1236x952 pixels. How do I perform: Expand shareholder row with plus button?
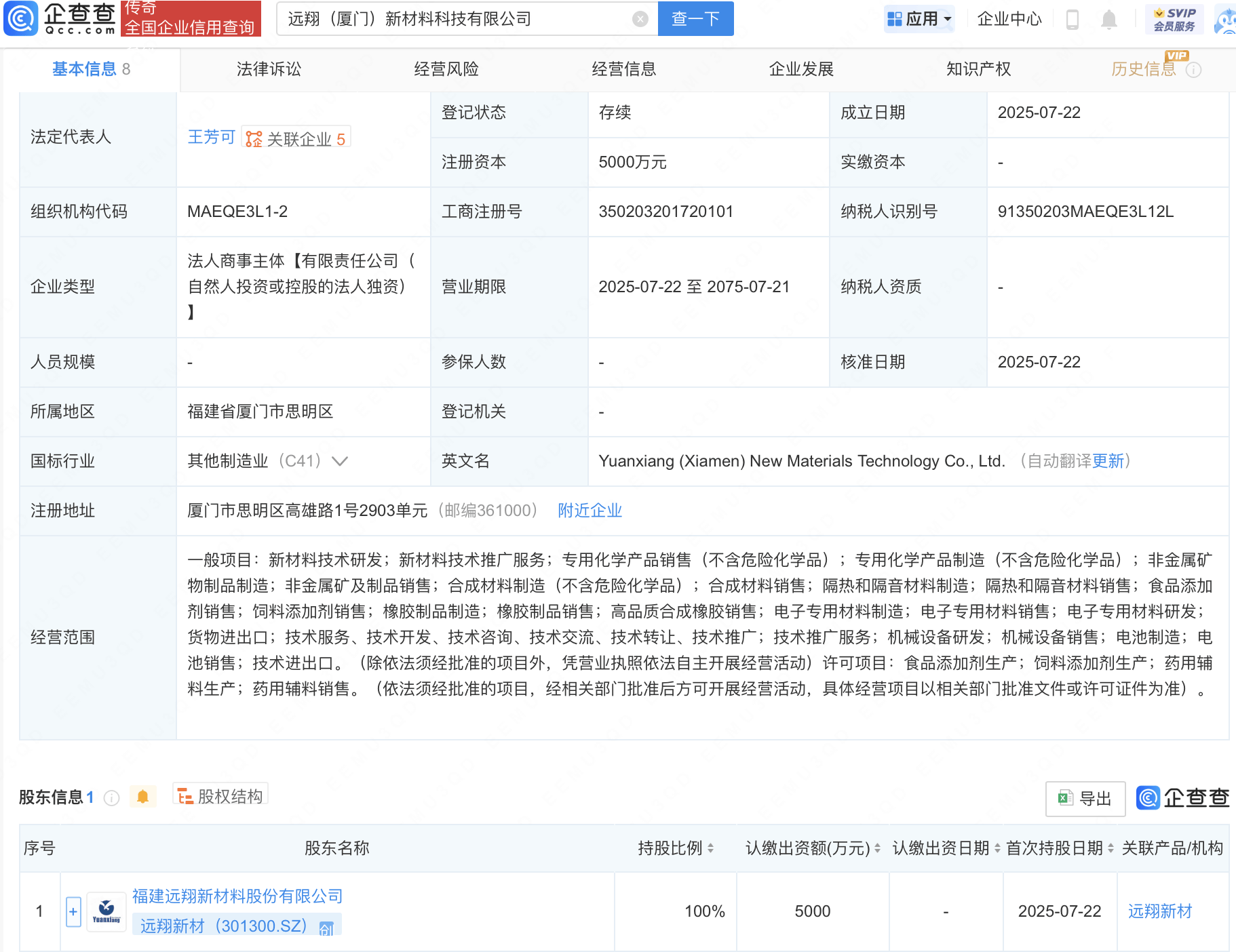tap(73, 911)
